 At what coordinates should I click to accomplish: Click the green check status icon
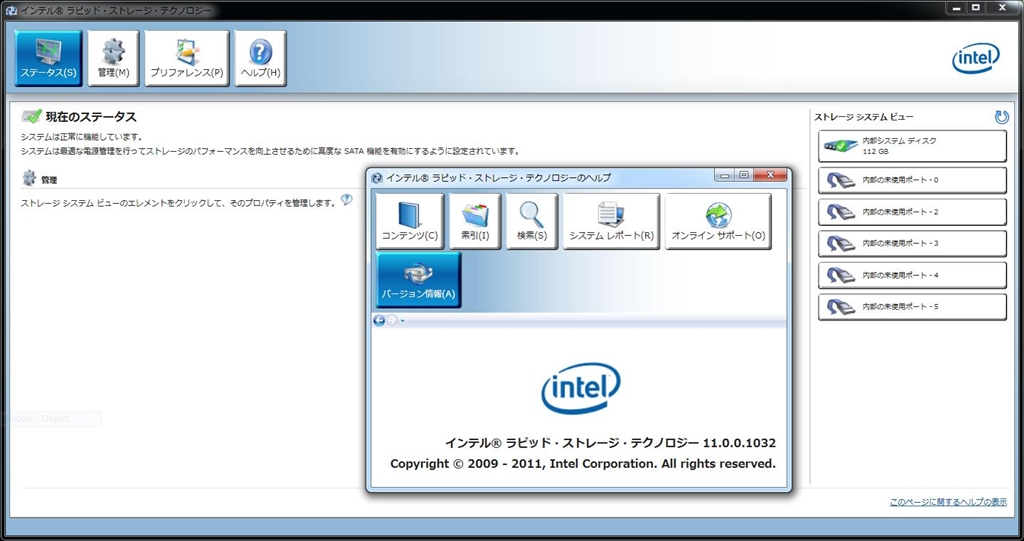coord(31,116)
